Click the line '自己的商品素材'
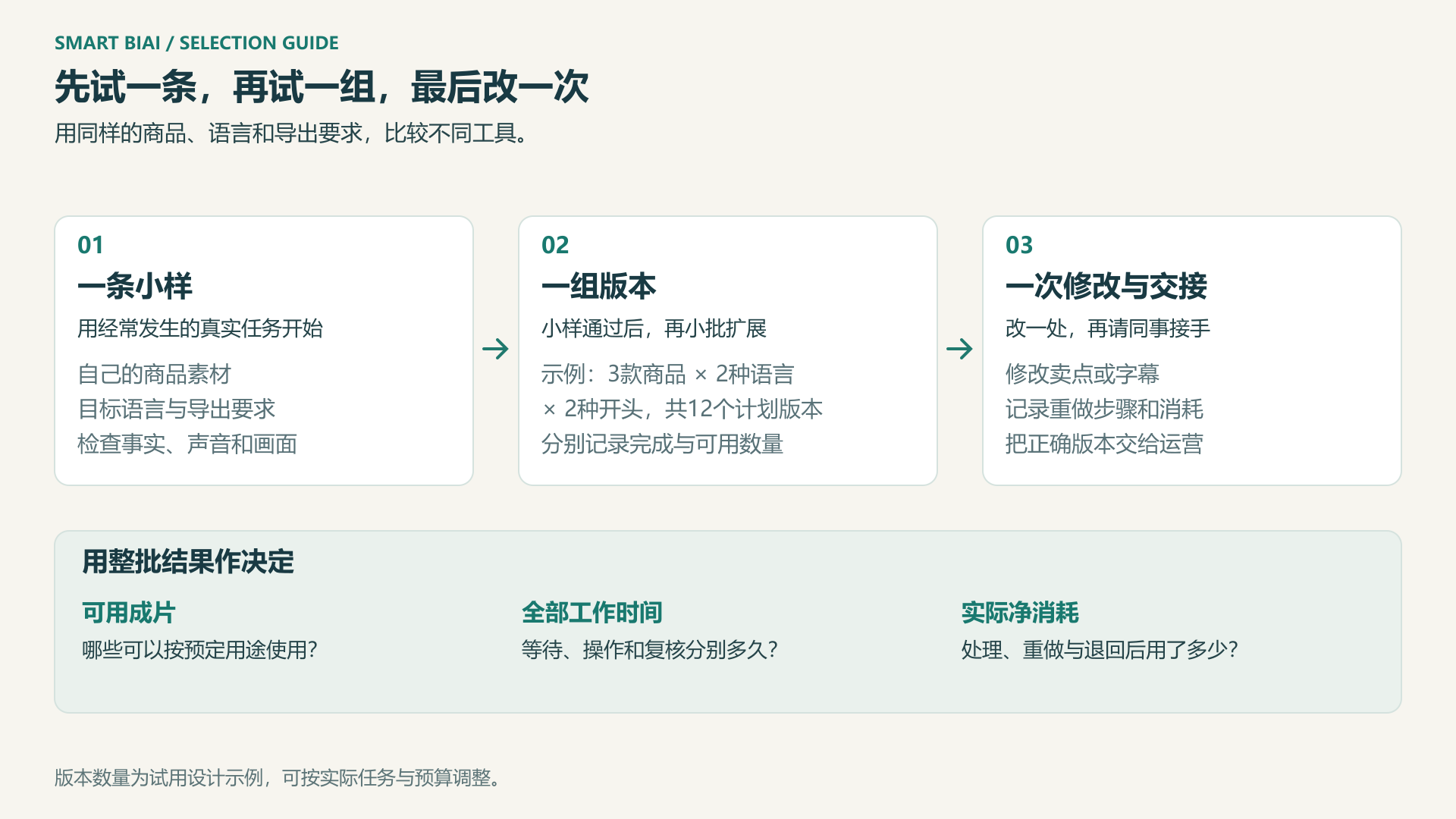1456x819 pixels. [154, 374]
